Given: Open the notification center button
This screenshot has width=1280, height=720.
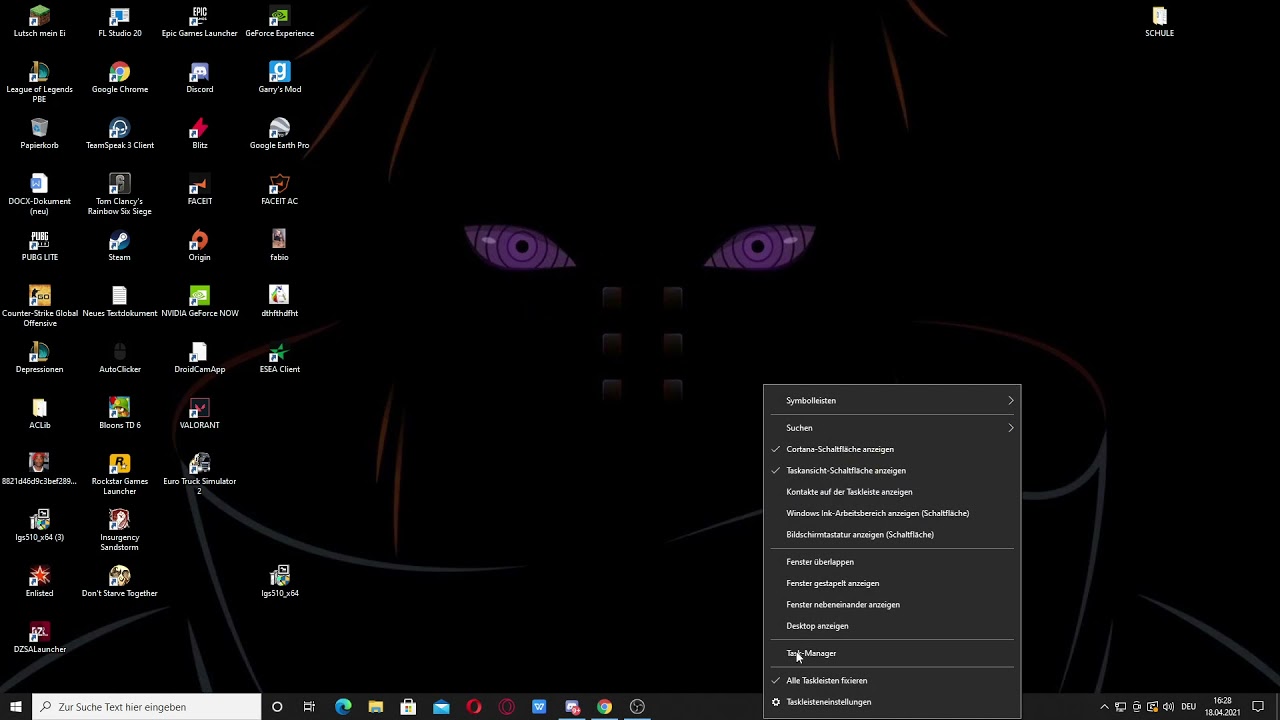Looking at the screenshot, I should tap(1258, 707).
